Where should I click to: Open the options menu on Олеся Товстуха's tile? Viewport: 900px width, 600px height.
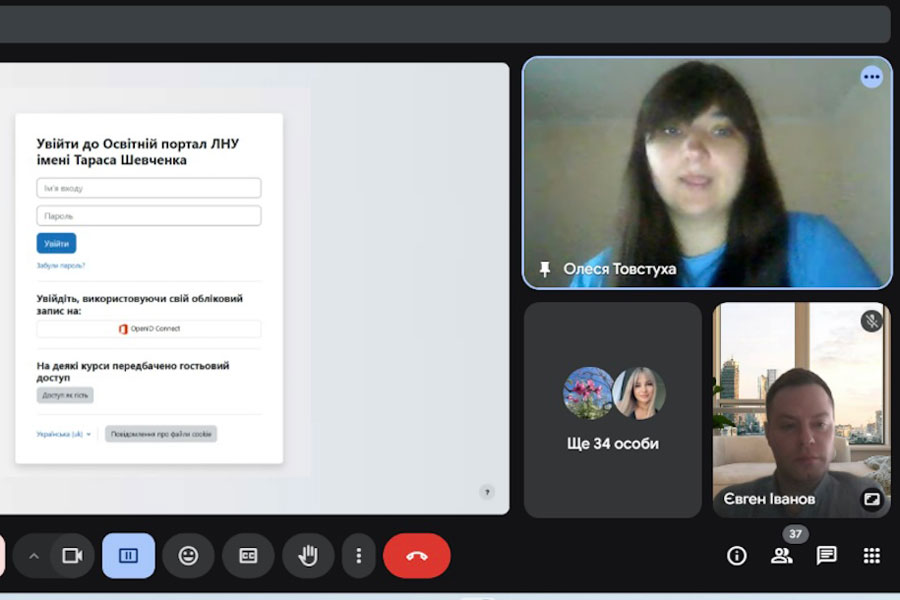pos(871,77)
